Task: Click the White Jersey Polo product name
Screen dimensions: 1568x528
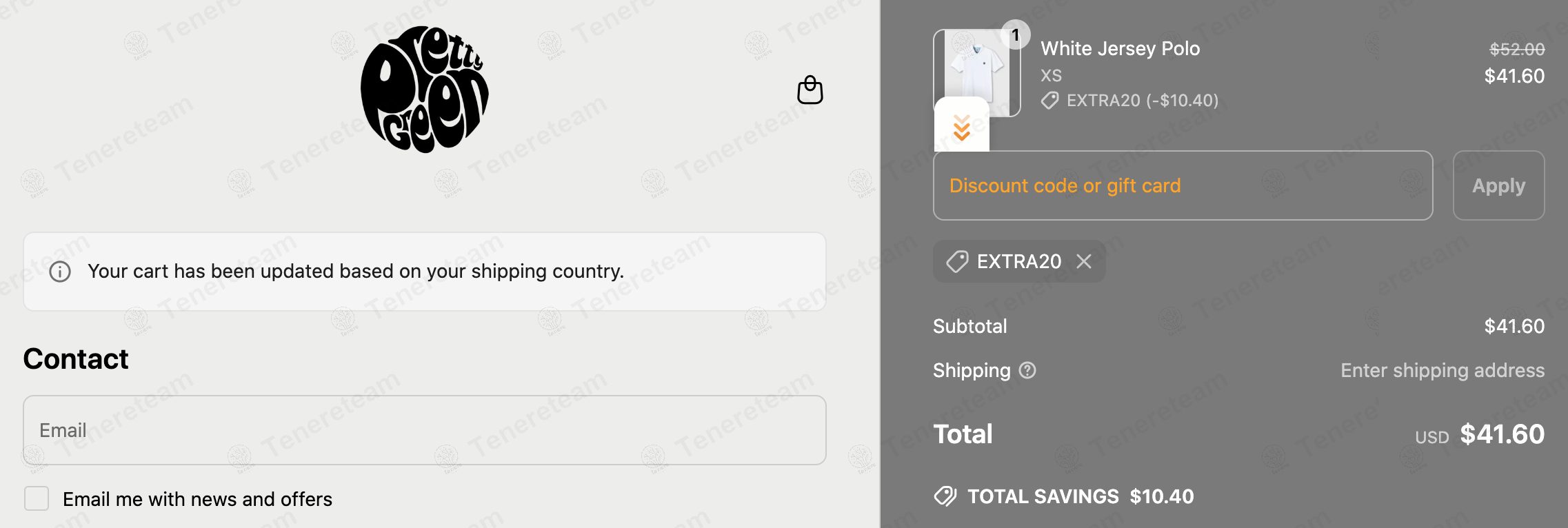Action: 1120,49
